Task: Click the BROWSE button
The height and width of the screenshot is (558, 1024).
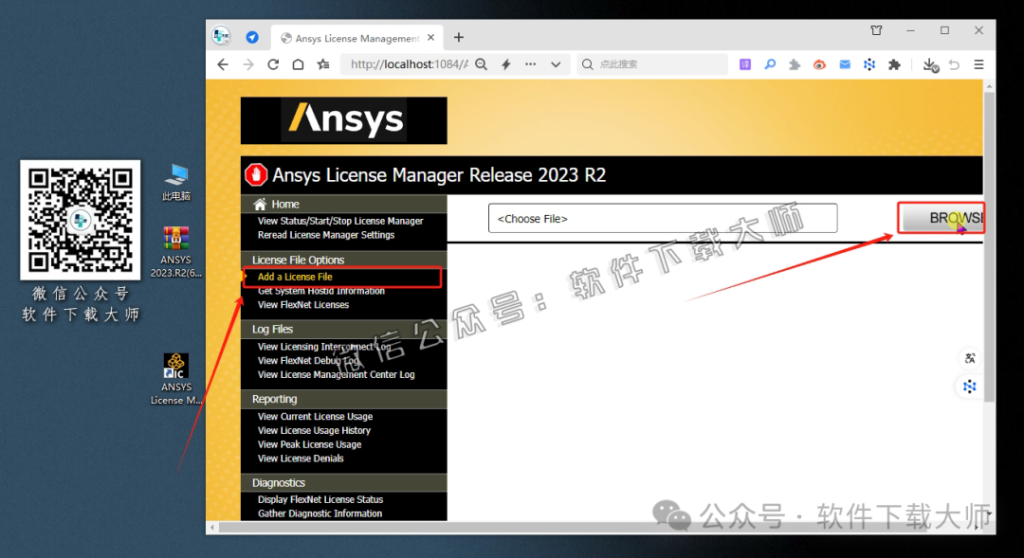Action: pos(941,218)
